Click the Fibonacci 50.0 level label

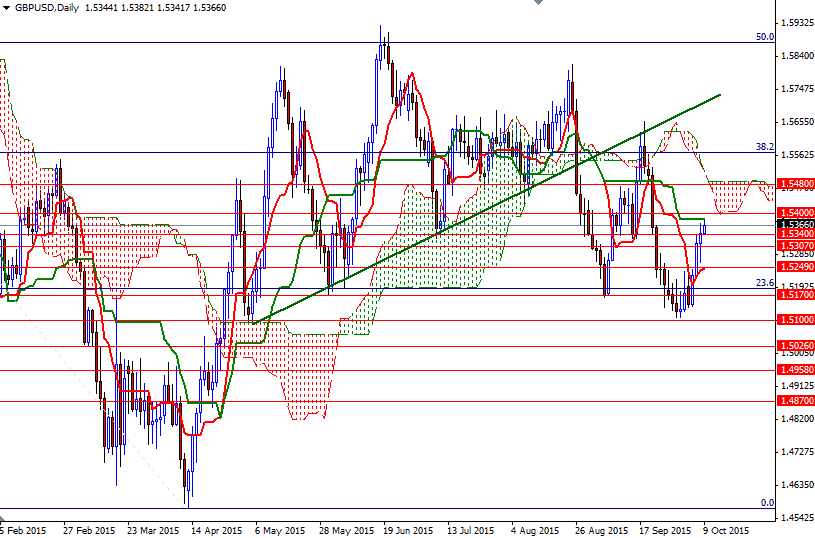click(765, 37)
